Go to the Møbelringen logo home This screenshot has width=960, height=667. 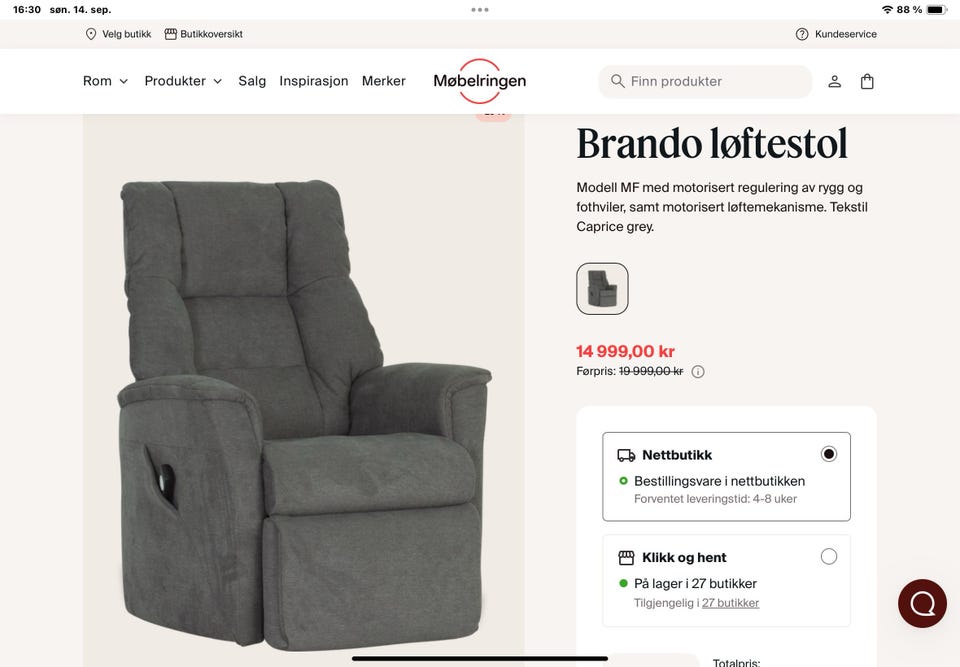479,81
